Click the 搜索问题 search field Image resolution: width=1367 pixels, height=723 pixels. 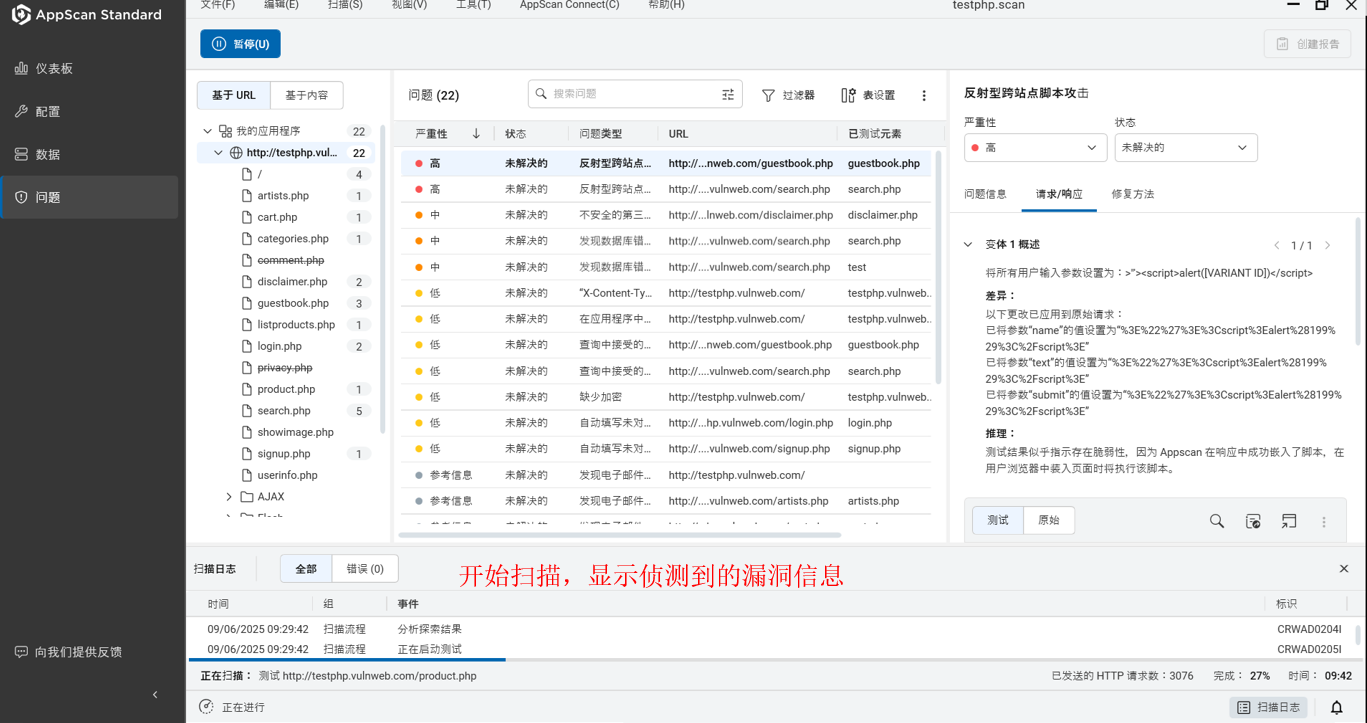pos(635,94)
